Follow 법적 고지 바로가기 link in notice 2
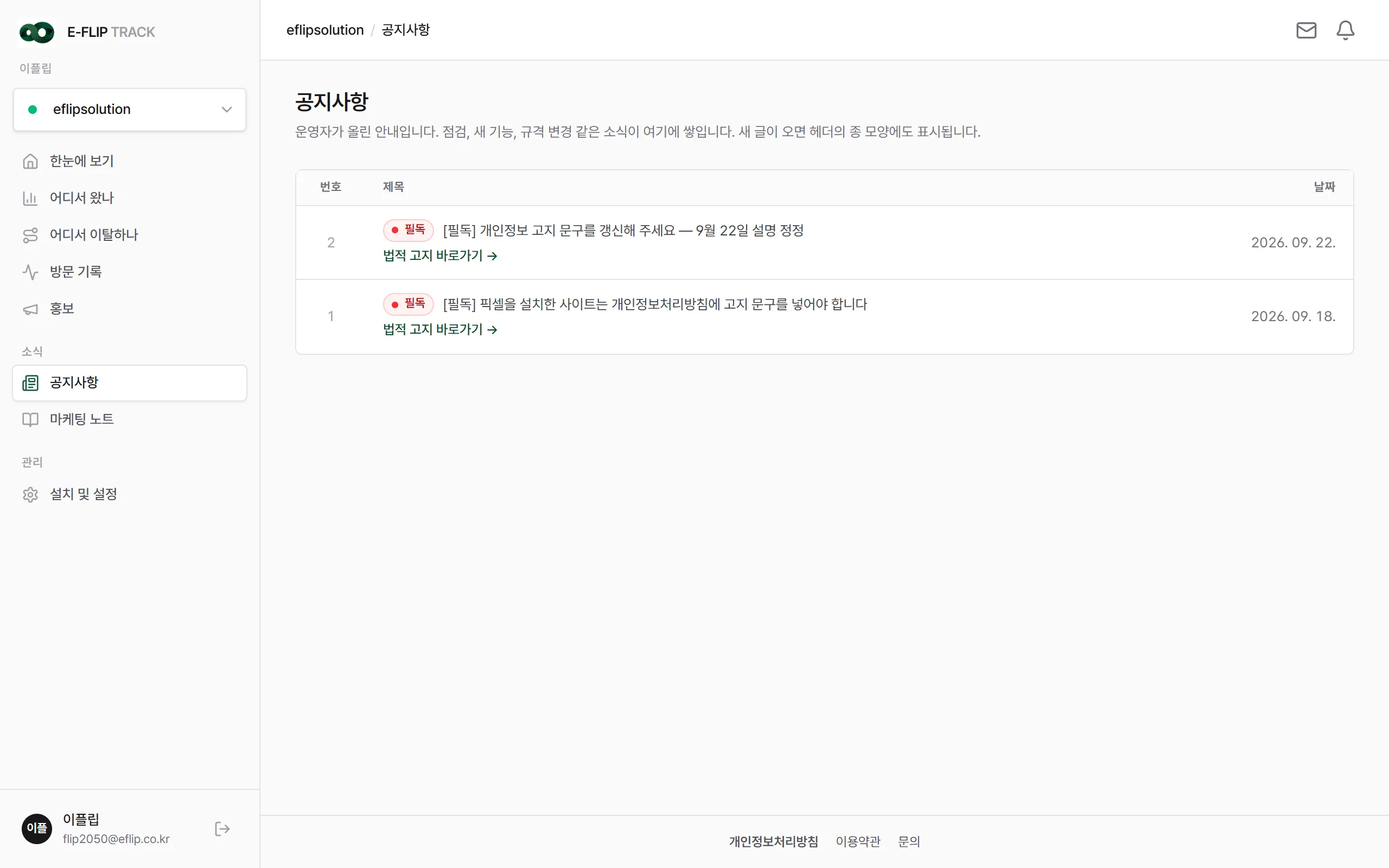 click(440, 256)
